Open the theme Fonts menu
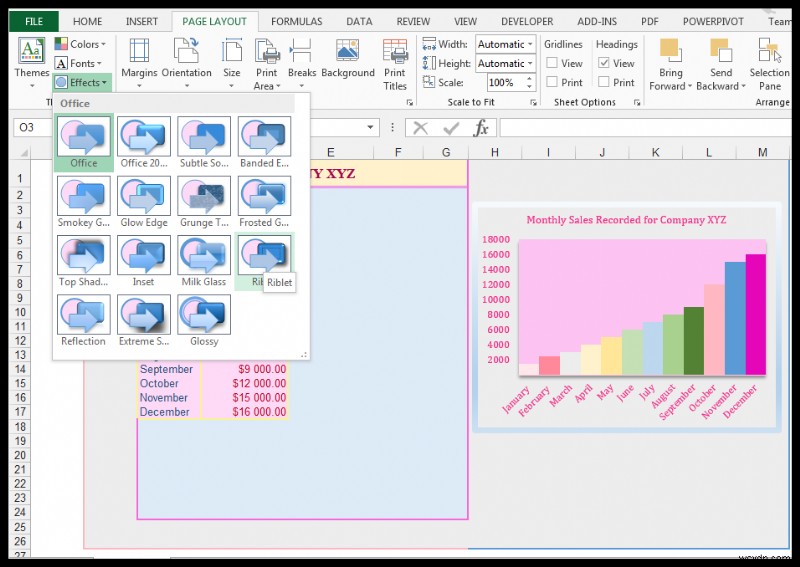Viewport: 800px width, 567px height. pyautogui.click(x=79, y=63)
